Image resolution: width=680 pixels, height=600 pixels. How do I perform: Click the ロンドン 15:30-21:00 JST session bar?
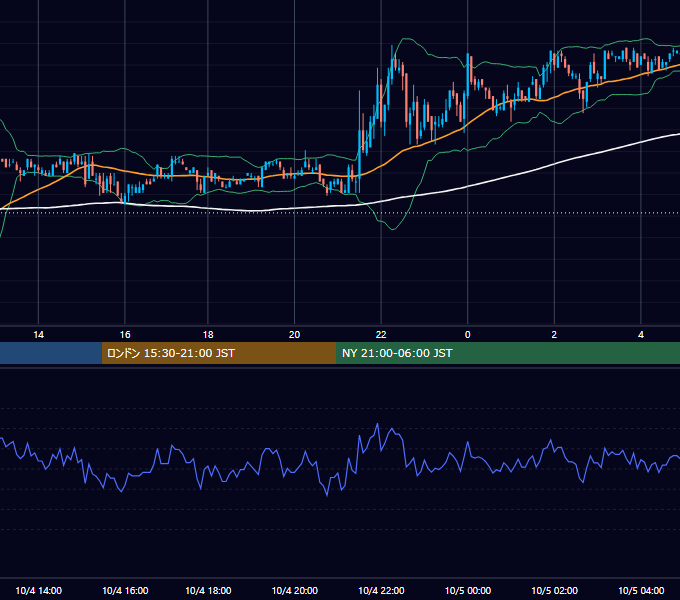coord(219,353)
